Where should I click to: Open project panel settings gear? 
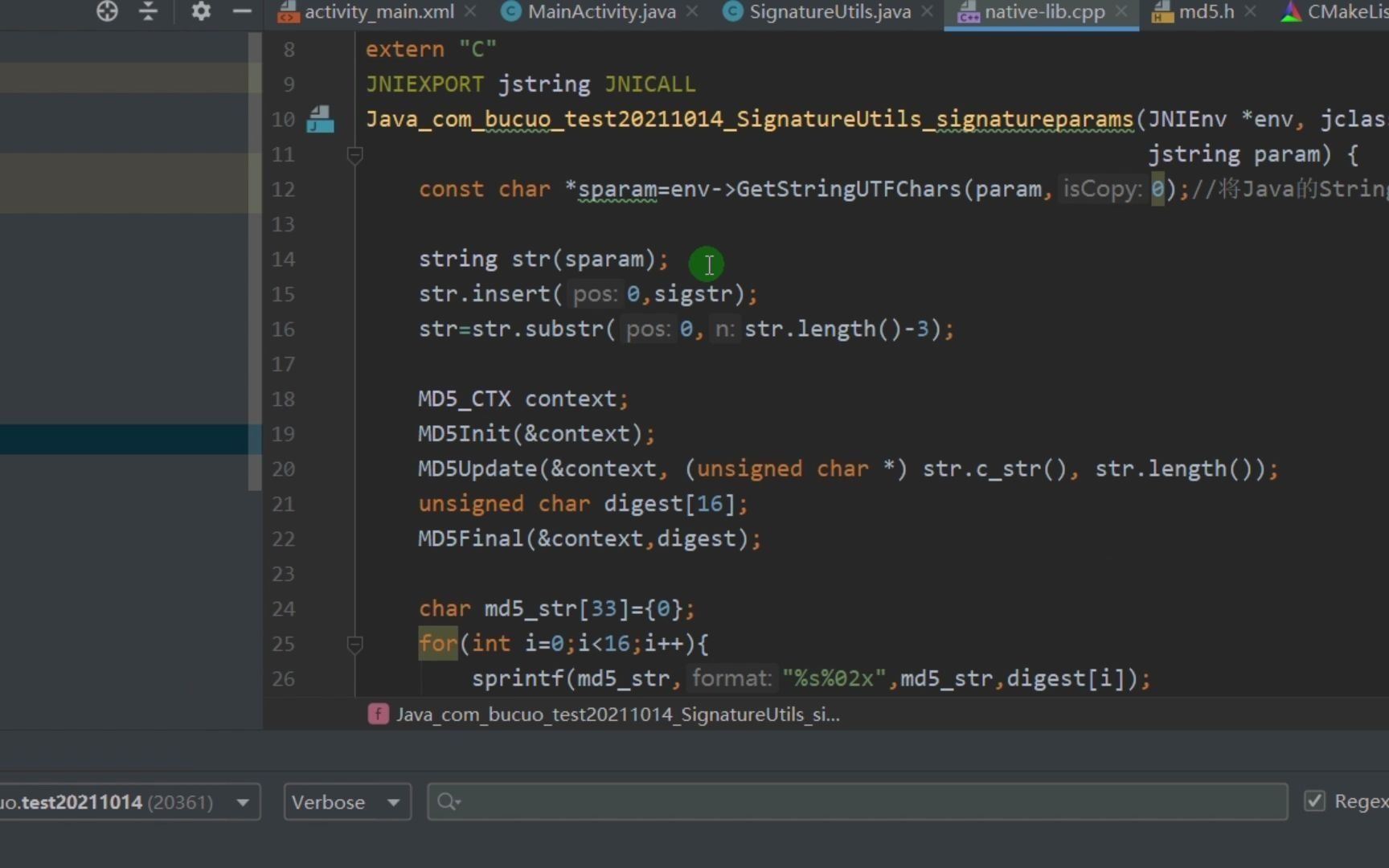click(201, 11)
